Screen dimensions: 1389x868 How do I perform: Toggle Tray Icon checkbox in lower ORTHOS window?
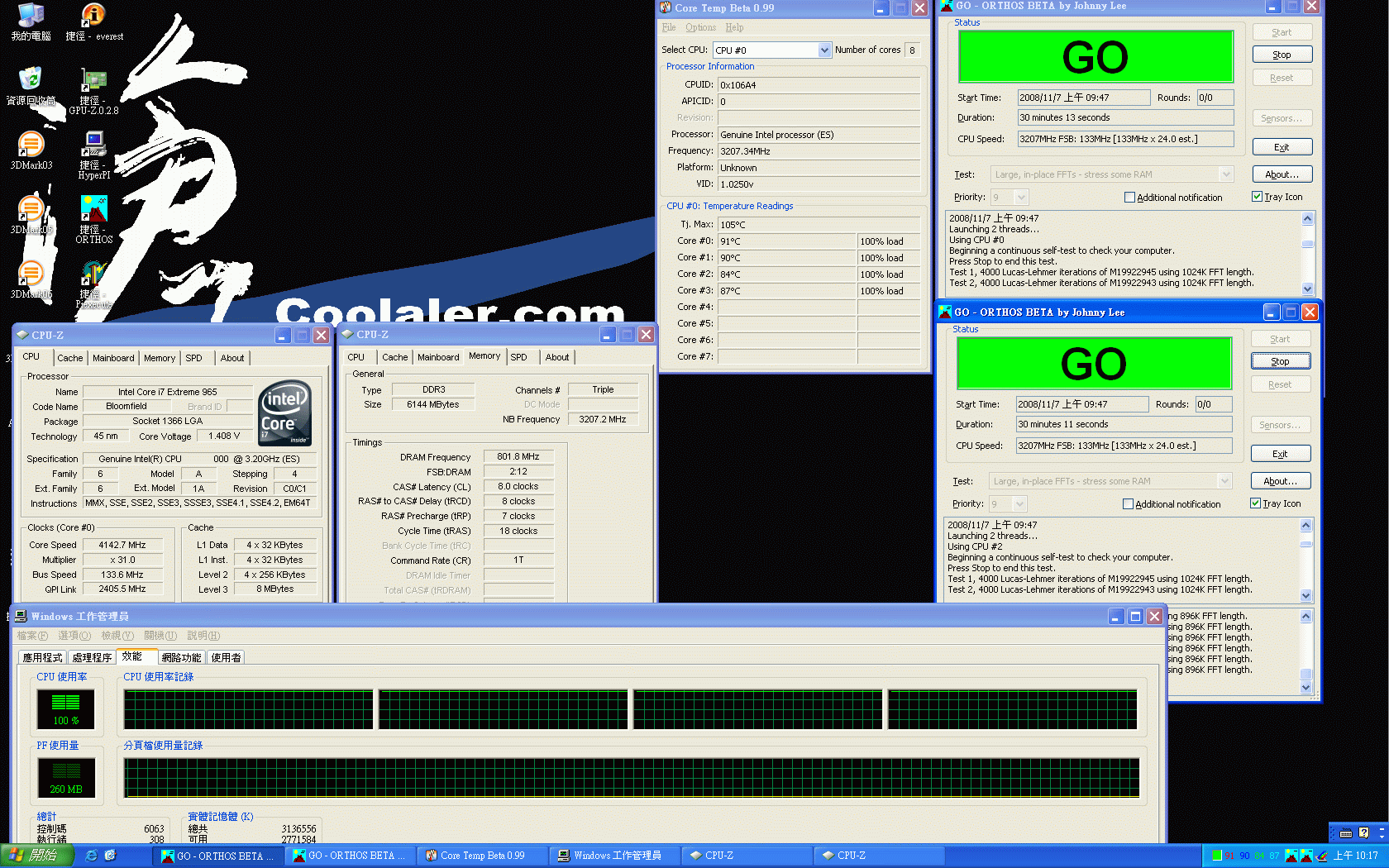(1255, 503)
